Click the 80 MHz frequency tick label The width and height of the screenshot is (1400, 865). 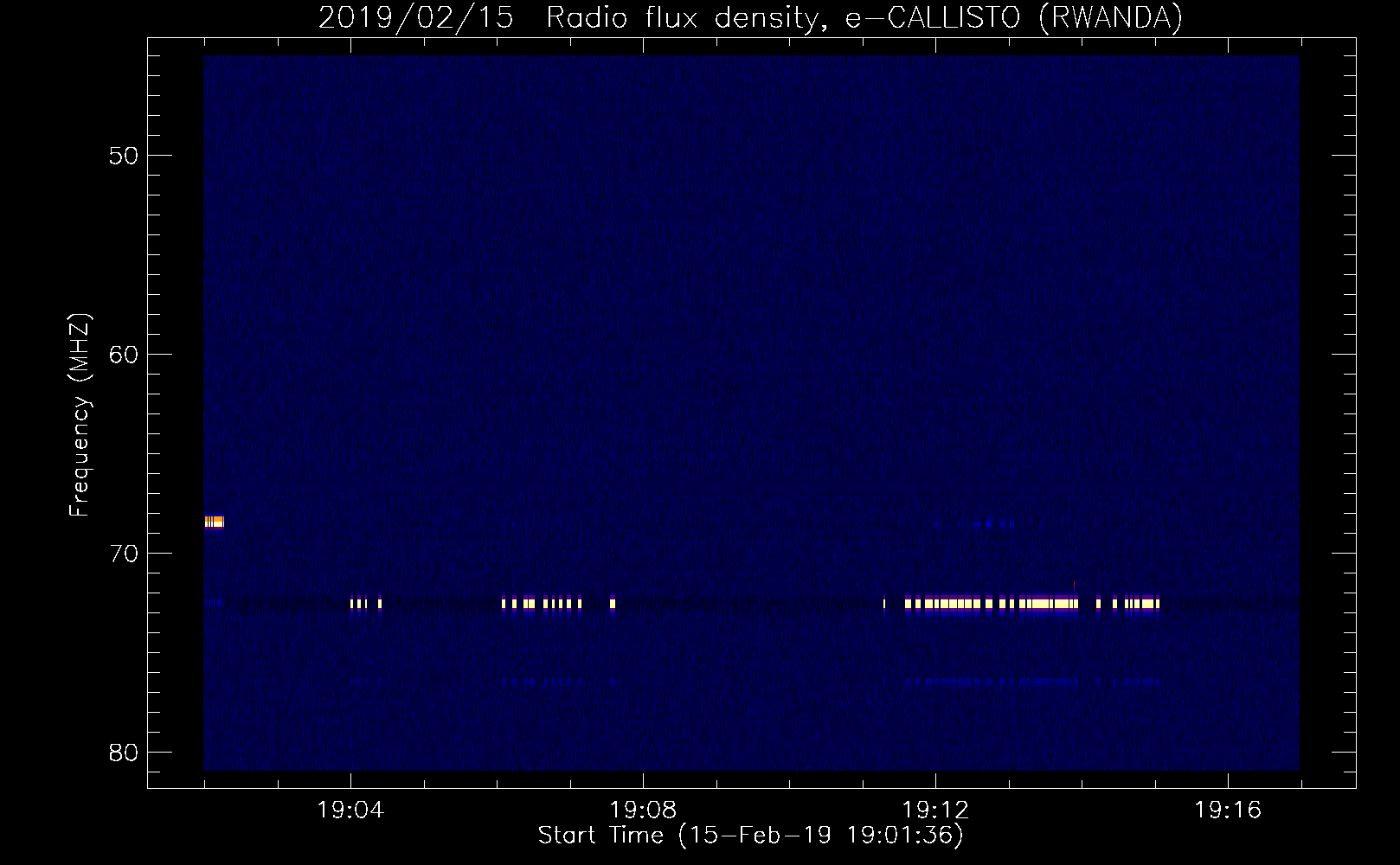pyautogui.click(x=124, y=753)
